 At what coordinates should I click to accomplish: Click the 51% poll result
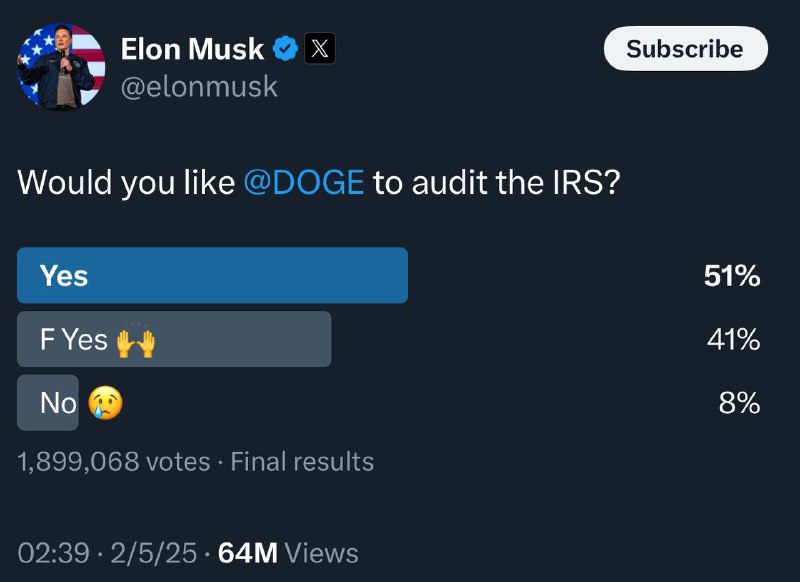pos(731,276)
